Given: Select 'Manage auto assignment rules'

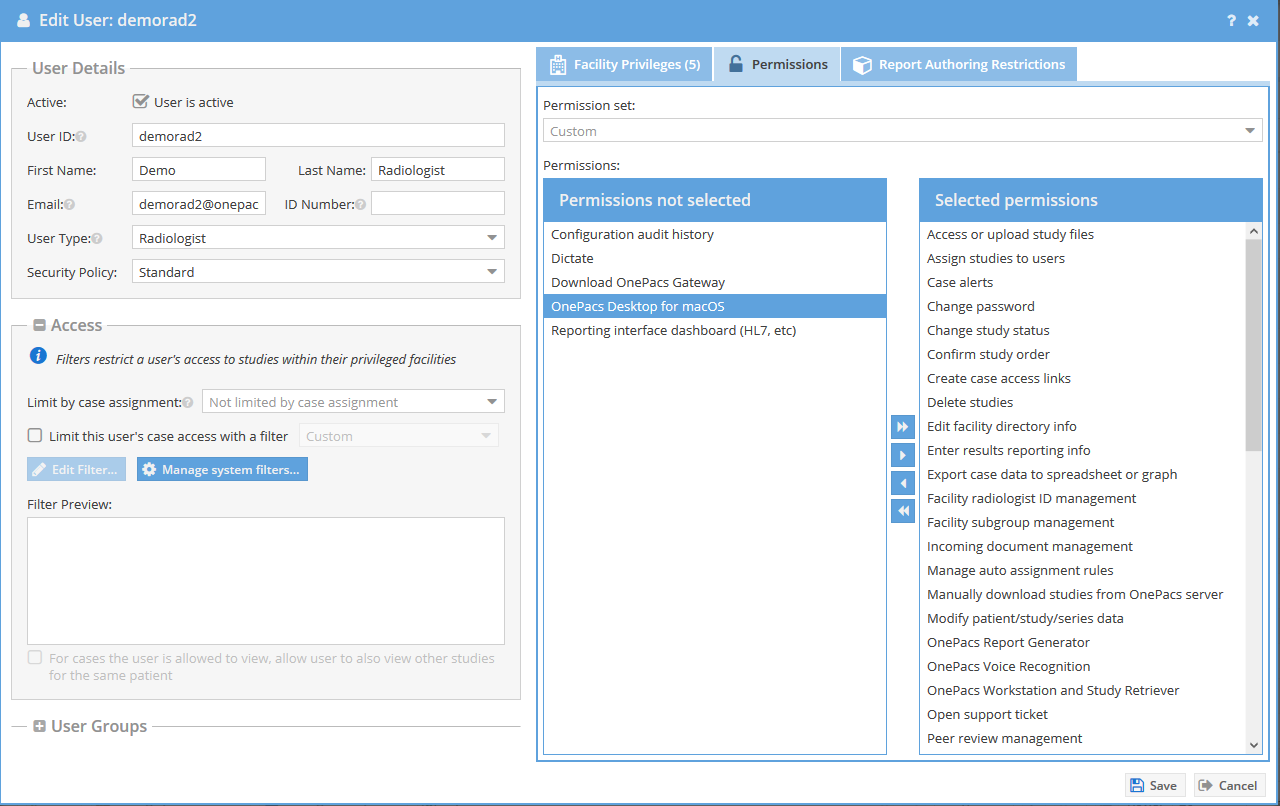Looking at the screenshot, I should (1083, 570).
